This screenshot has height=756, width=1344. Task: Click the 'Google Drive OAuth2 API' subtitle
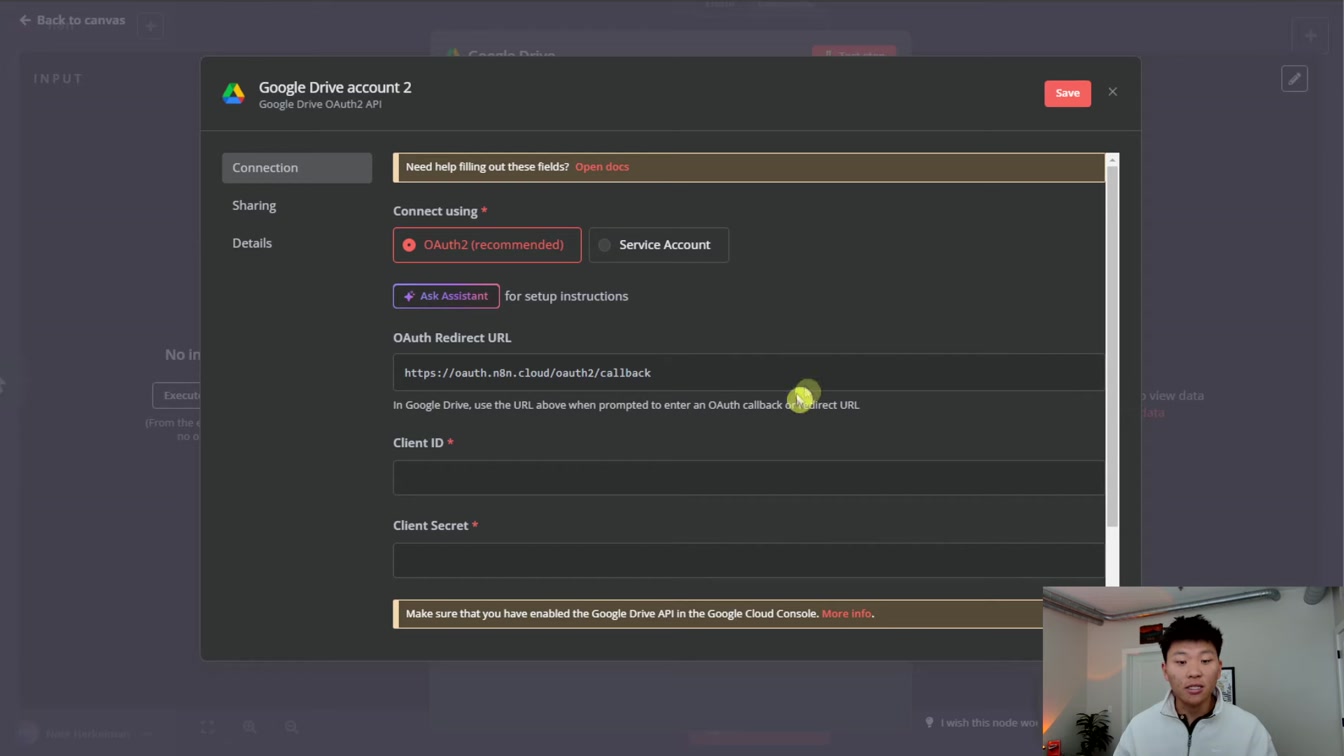(x=320, y=104)
